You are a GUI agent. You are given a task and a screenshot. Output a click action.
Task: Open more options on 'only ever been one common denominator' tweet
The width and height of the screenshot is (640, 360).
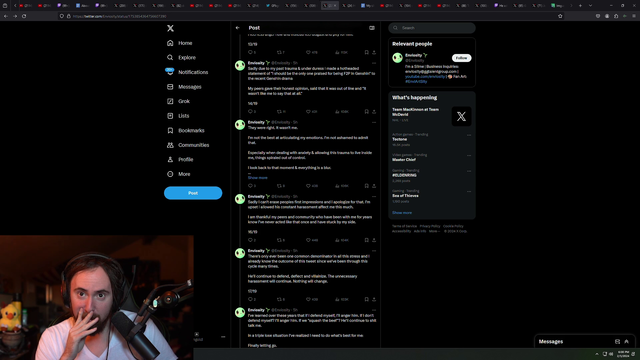374,251
